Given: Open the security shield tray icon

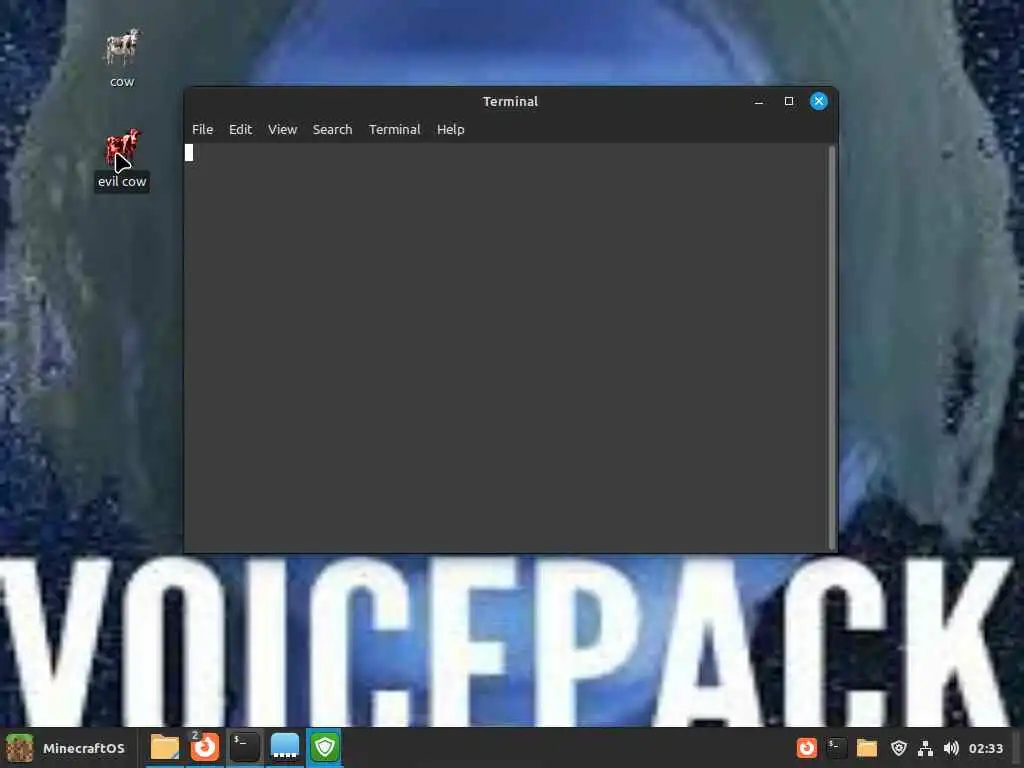Looking at the screenshot, I should point(899,748).
